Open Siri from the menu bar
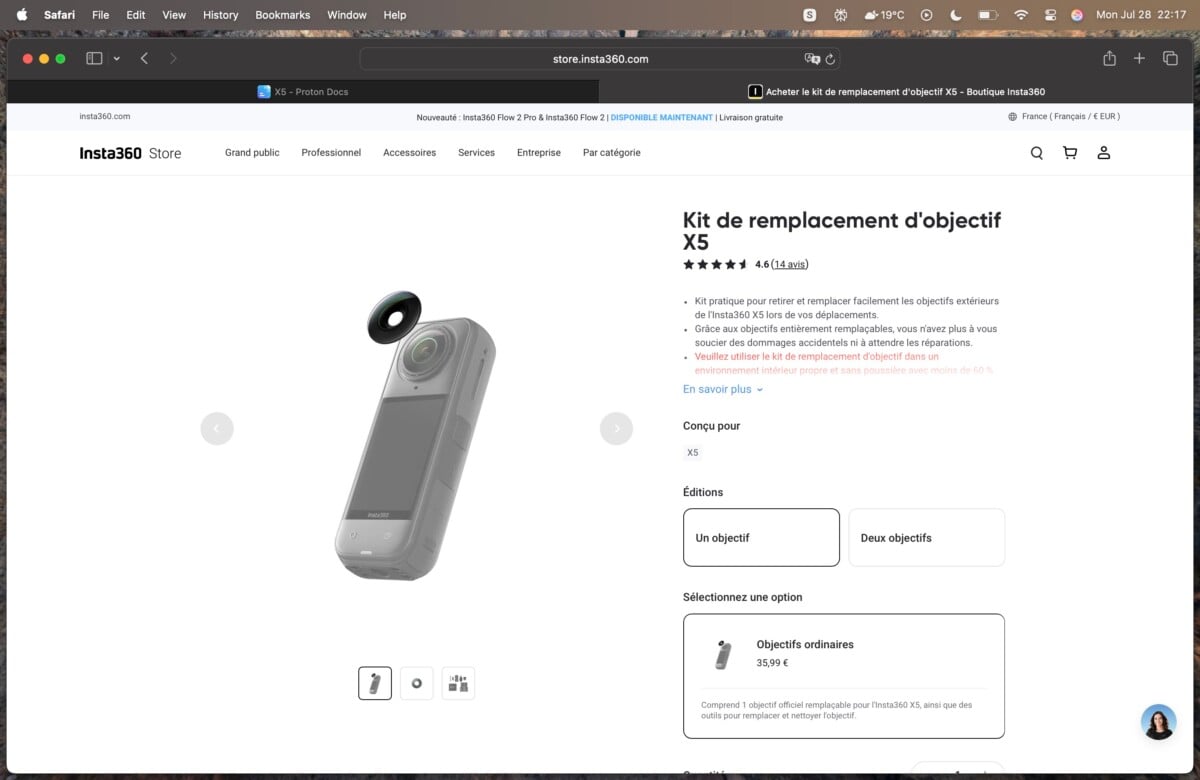This screenshot has width=1200, height=780. click(x=1077, y=15)
